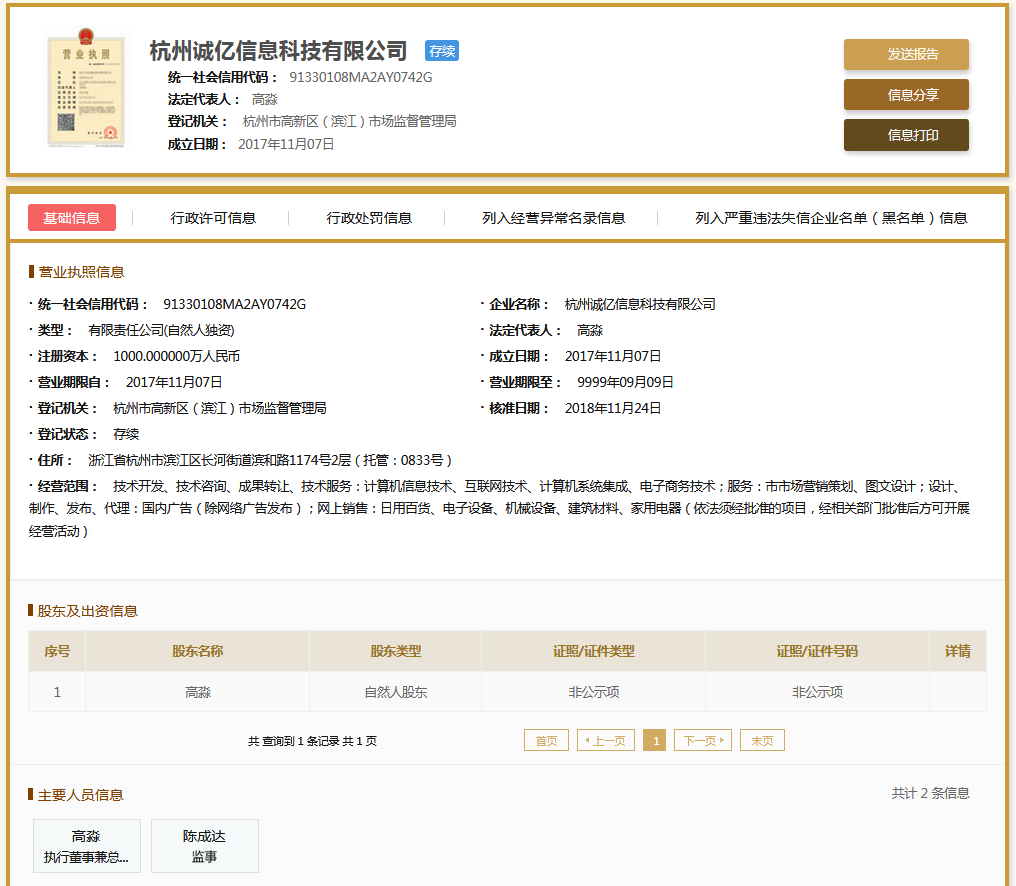Image resolution: width=1016 pixels, height=886 pixels.
Task: Click the 发送报告 button
Action: [906, 55]
